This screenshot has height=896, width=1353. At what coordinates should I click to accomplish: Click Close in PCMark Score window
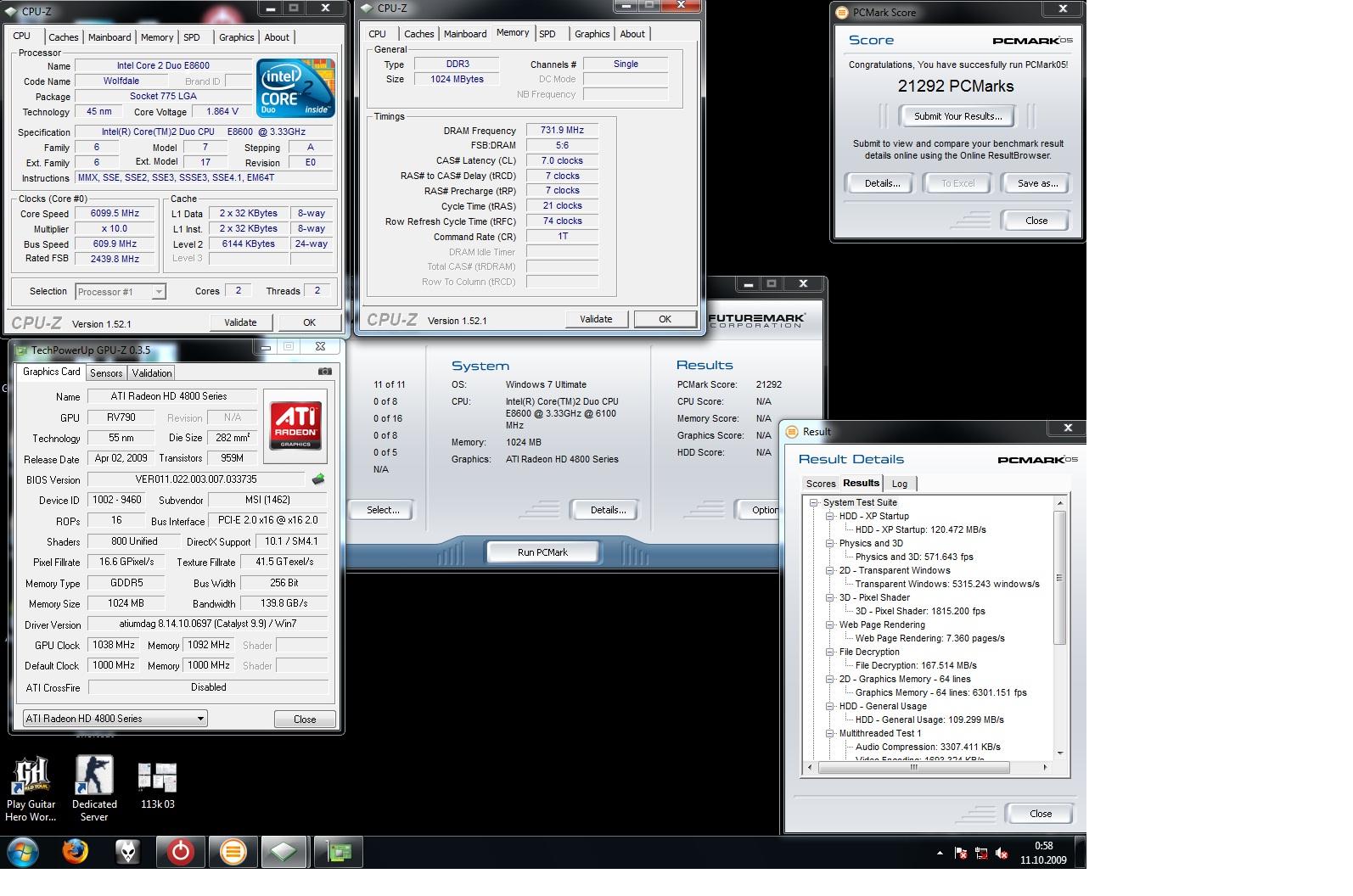point(1036,221)
